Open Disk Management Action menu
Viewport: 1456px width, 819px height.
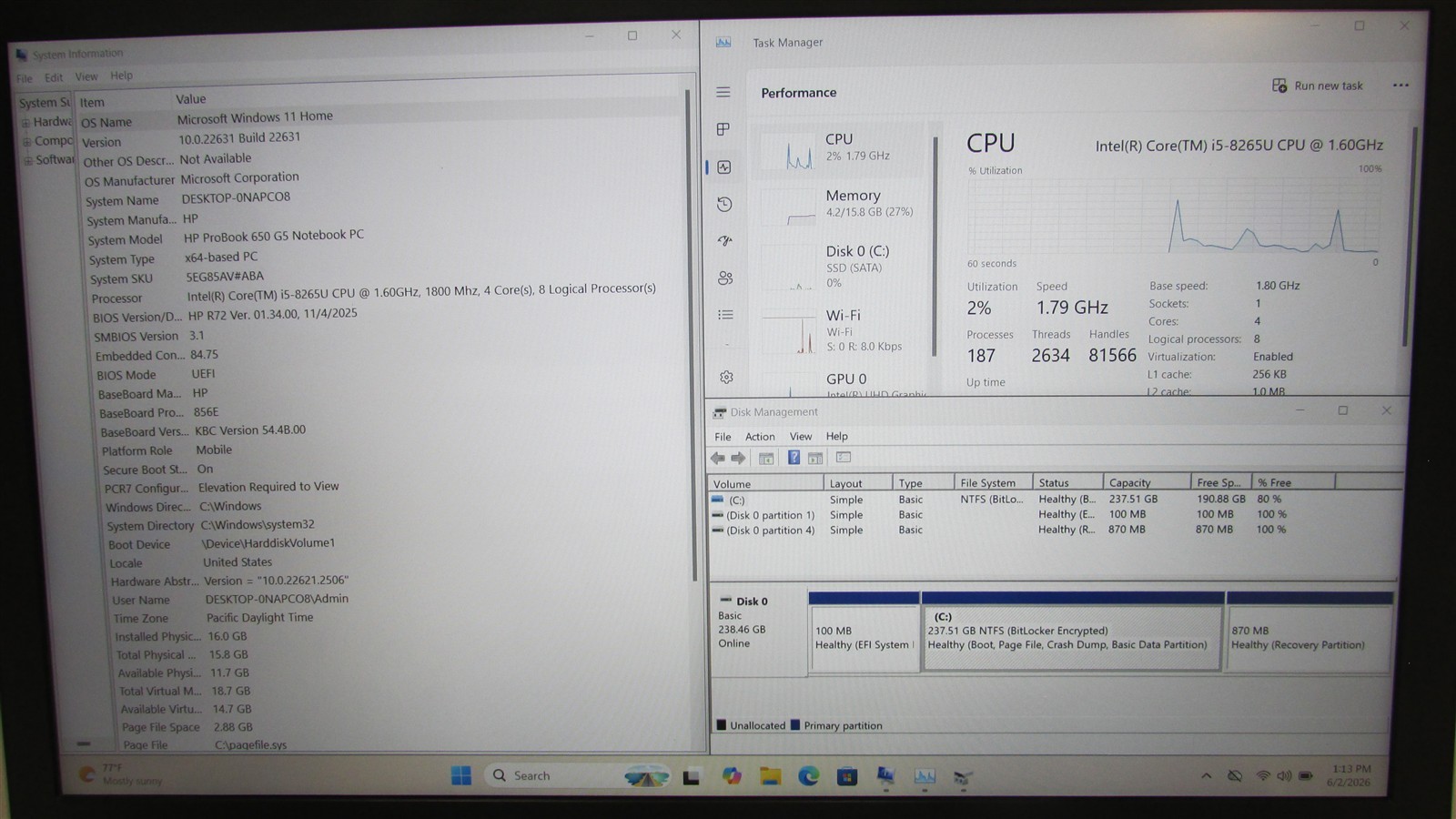760,437
